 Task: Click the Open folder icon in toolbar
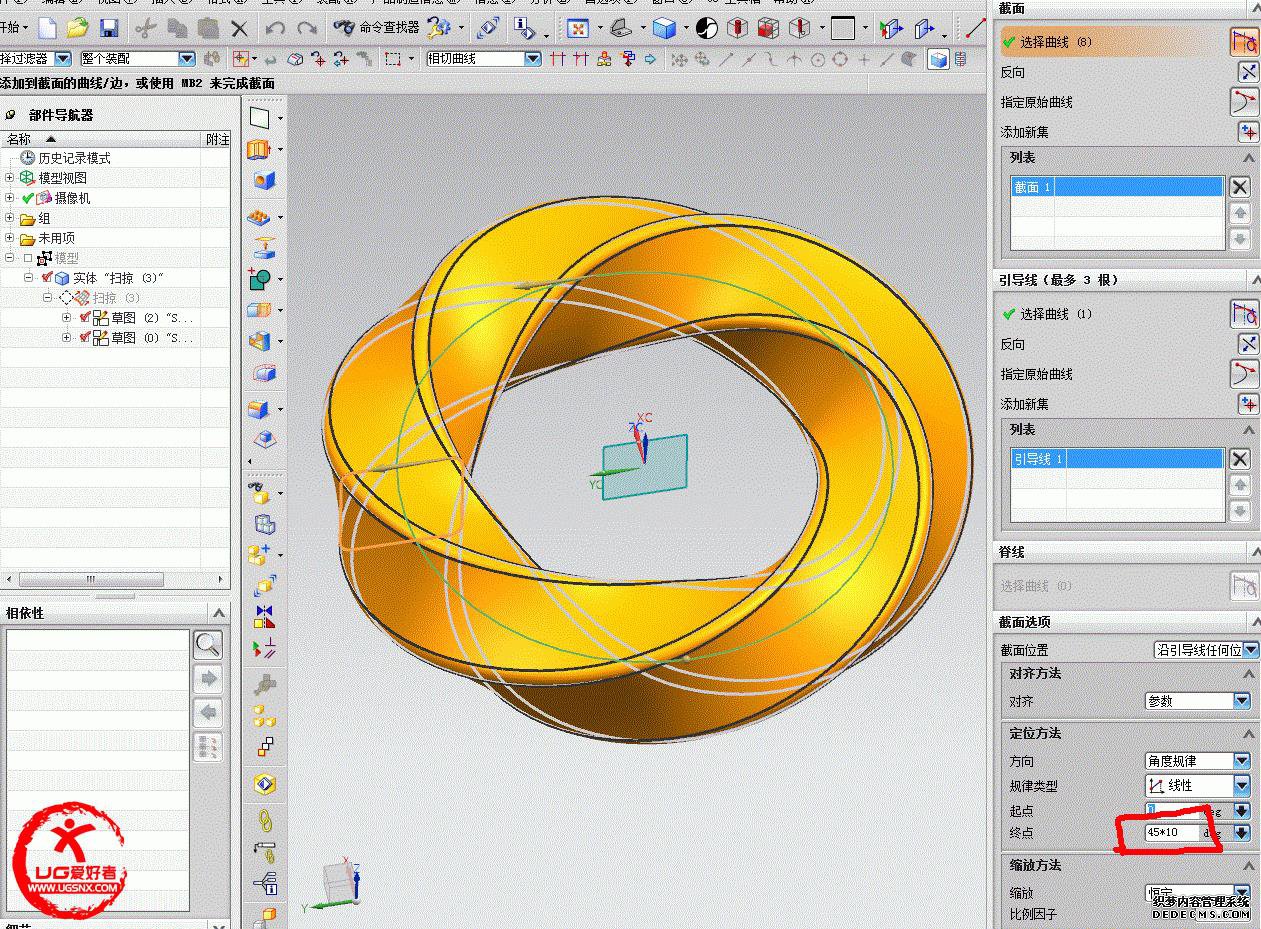pyautogui.click(x=77, y=28)
